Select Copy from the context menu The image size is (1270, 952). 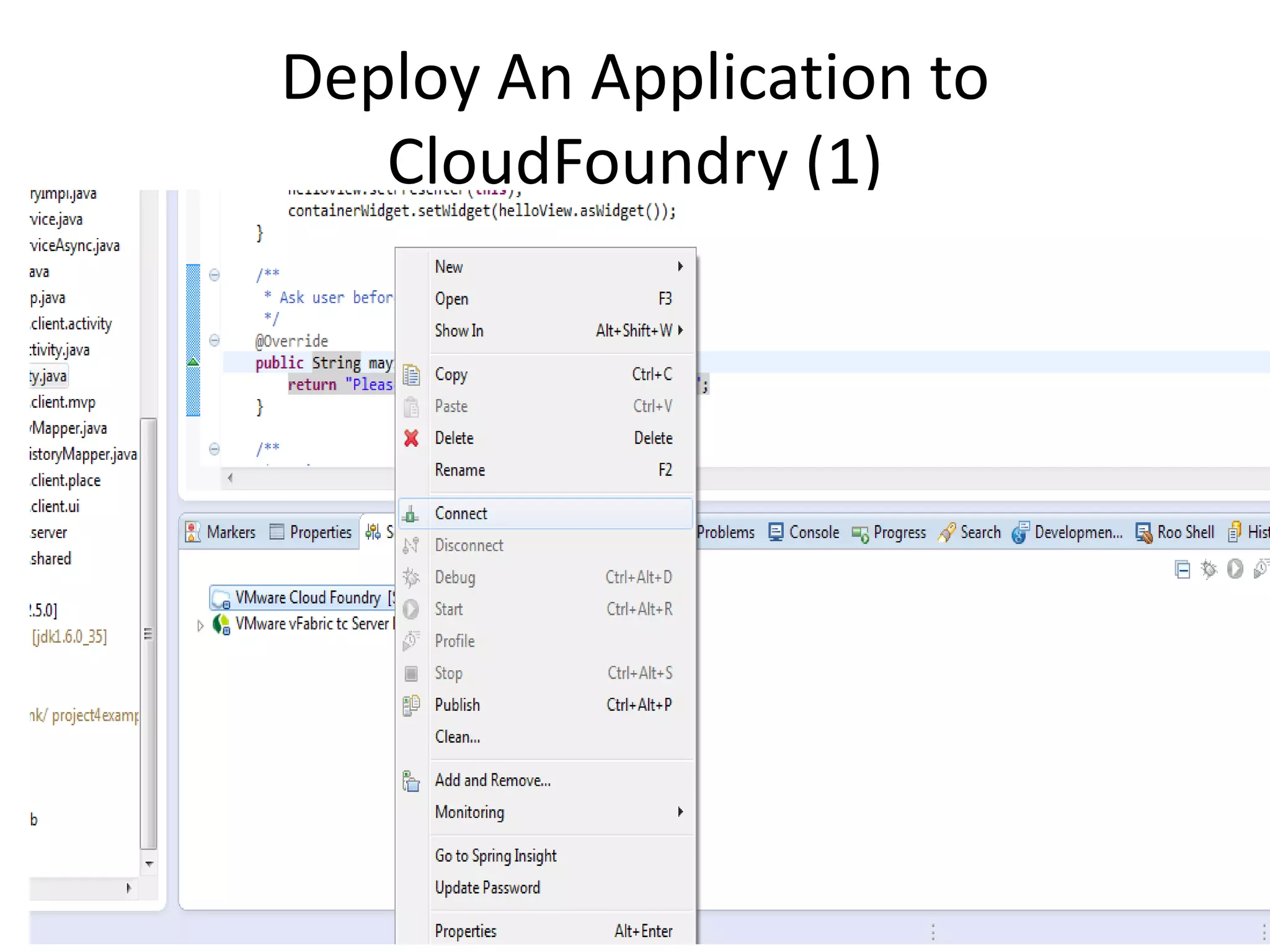545,374
